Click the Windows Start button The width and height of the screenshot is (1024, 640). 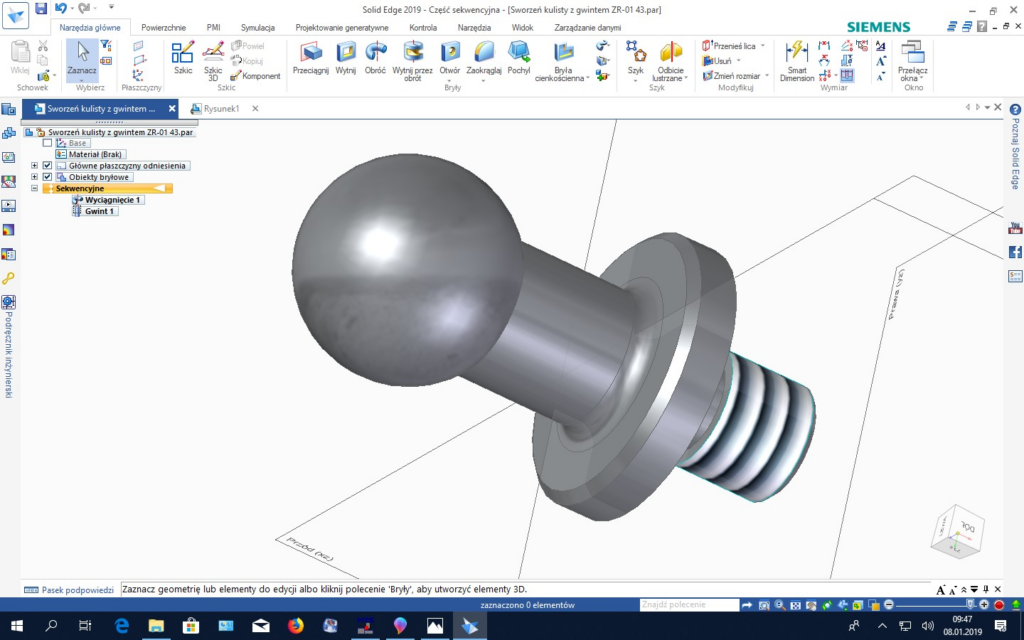pos(16,626)
